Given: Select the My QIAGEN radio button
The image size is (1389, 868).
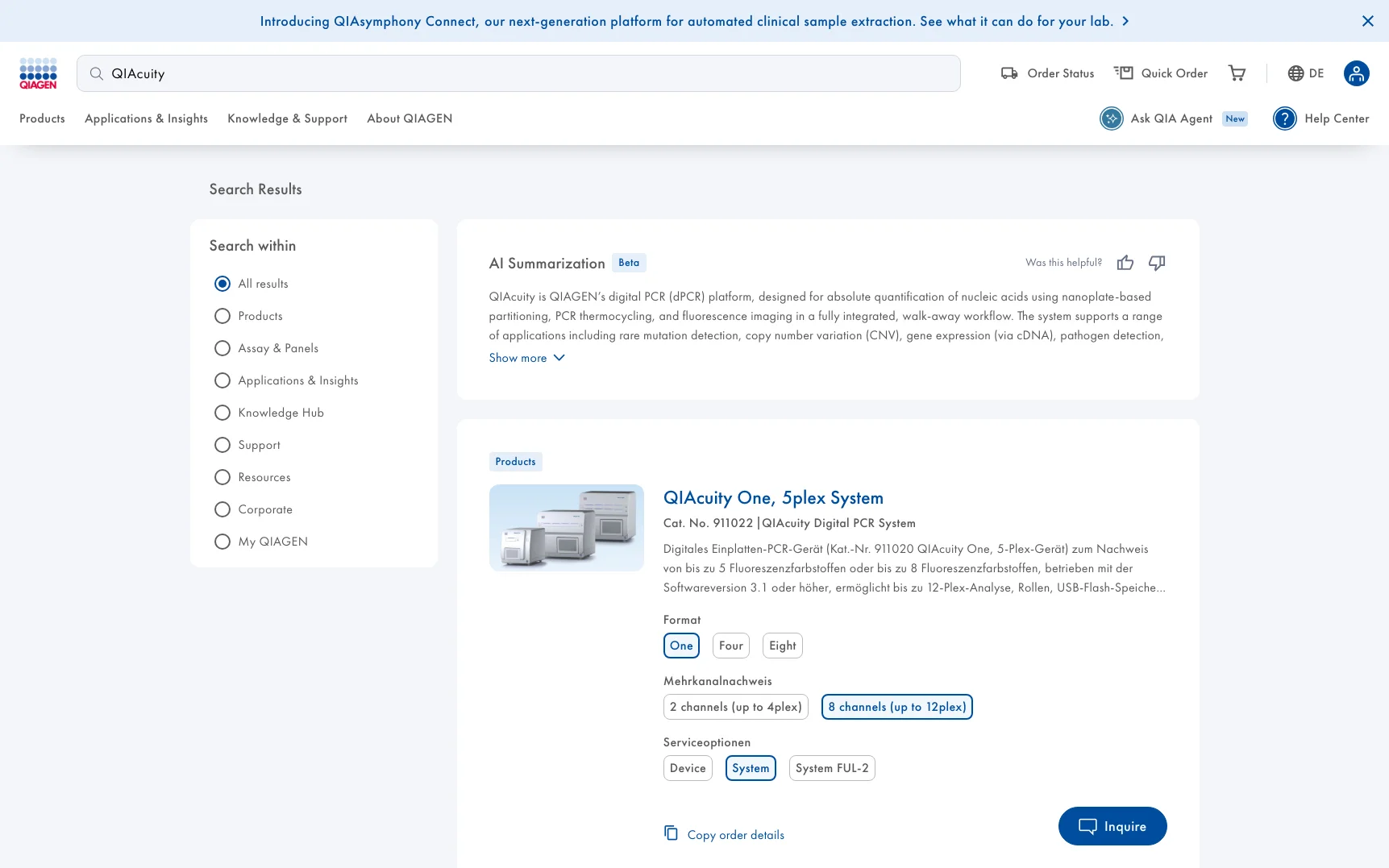Looking at the screenshot, I should [222, 542].
